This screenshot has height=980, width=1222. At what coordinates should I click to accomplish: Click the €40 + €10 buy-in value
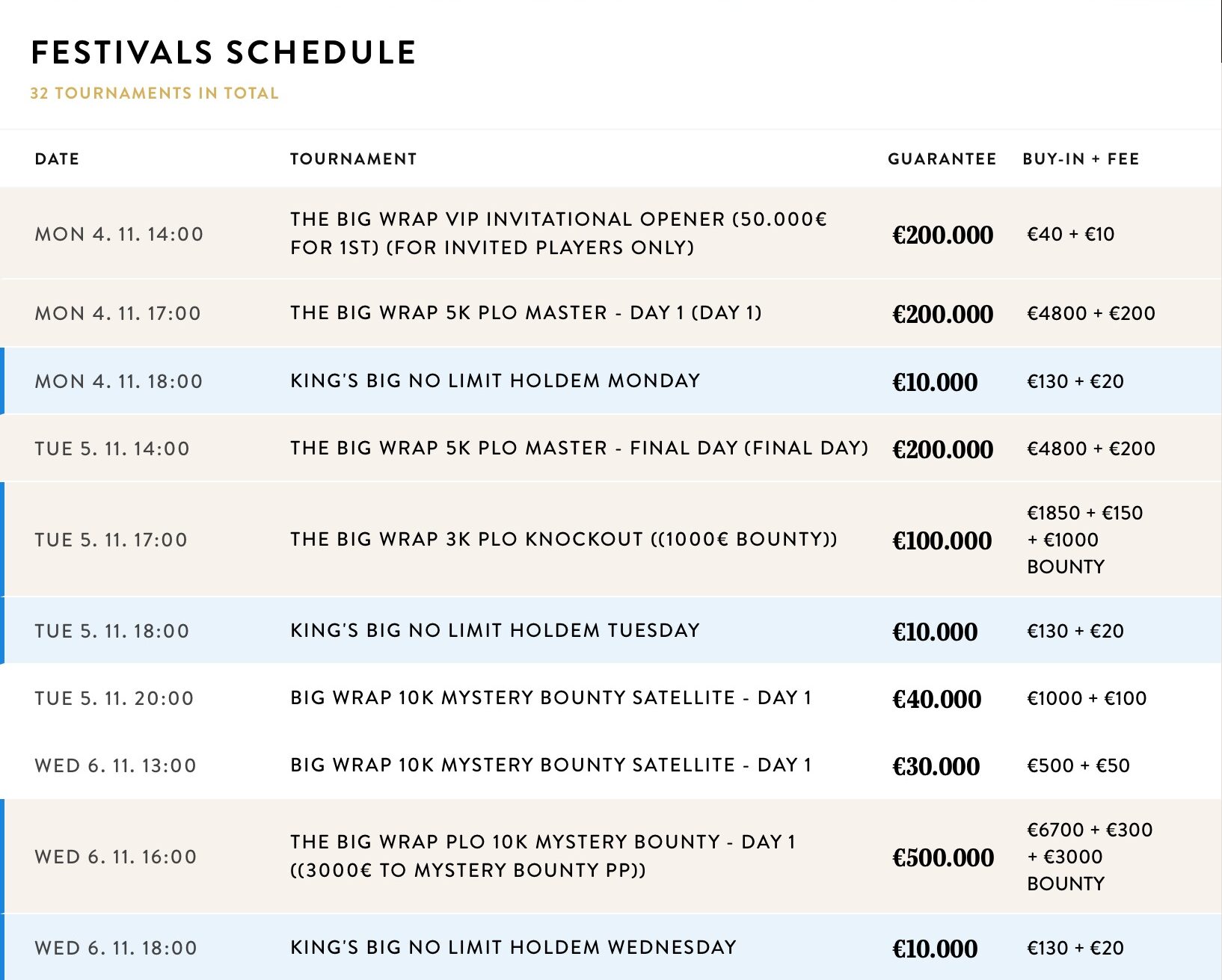coord(1070,234)
